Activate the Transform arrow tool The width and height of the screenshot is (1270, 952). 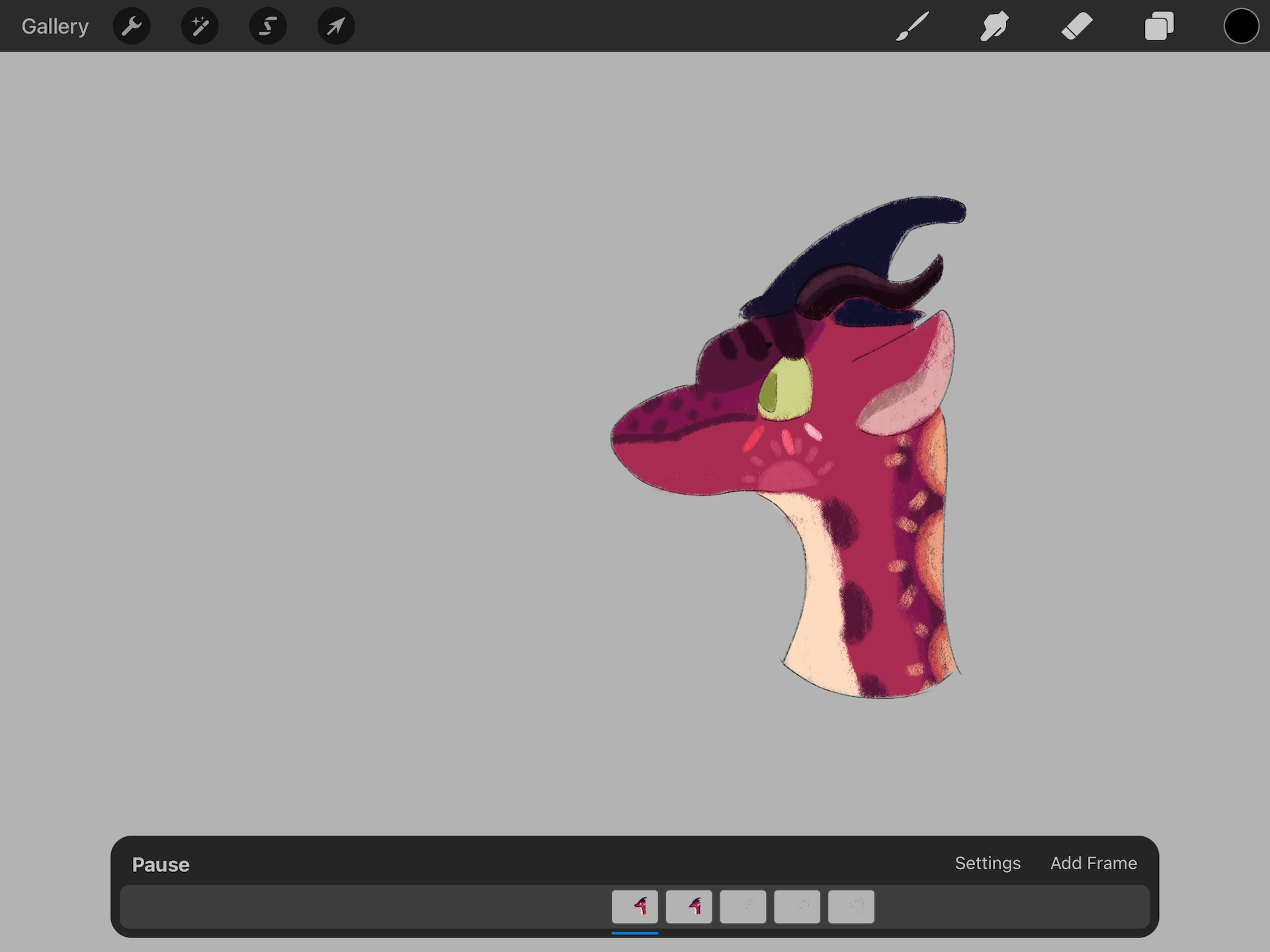point(336,26)
